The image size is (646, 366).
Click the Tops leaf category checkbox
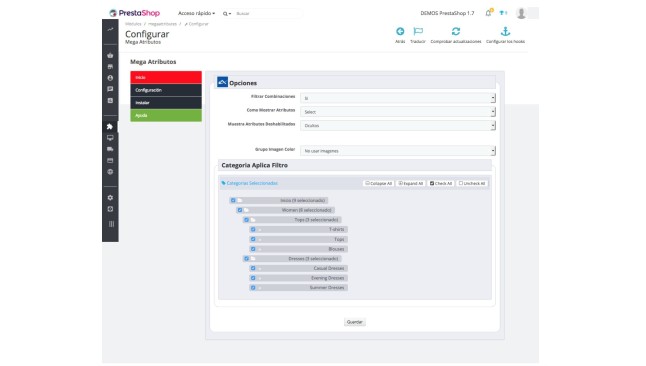click(x=253, y=239)
